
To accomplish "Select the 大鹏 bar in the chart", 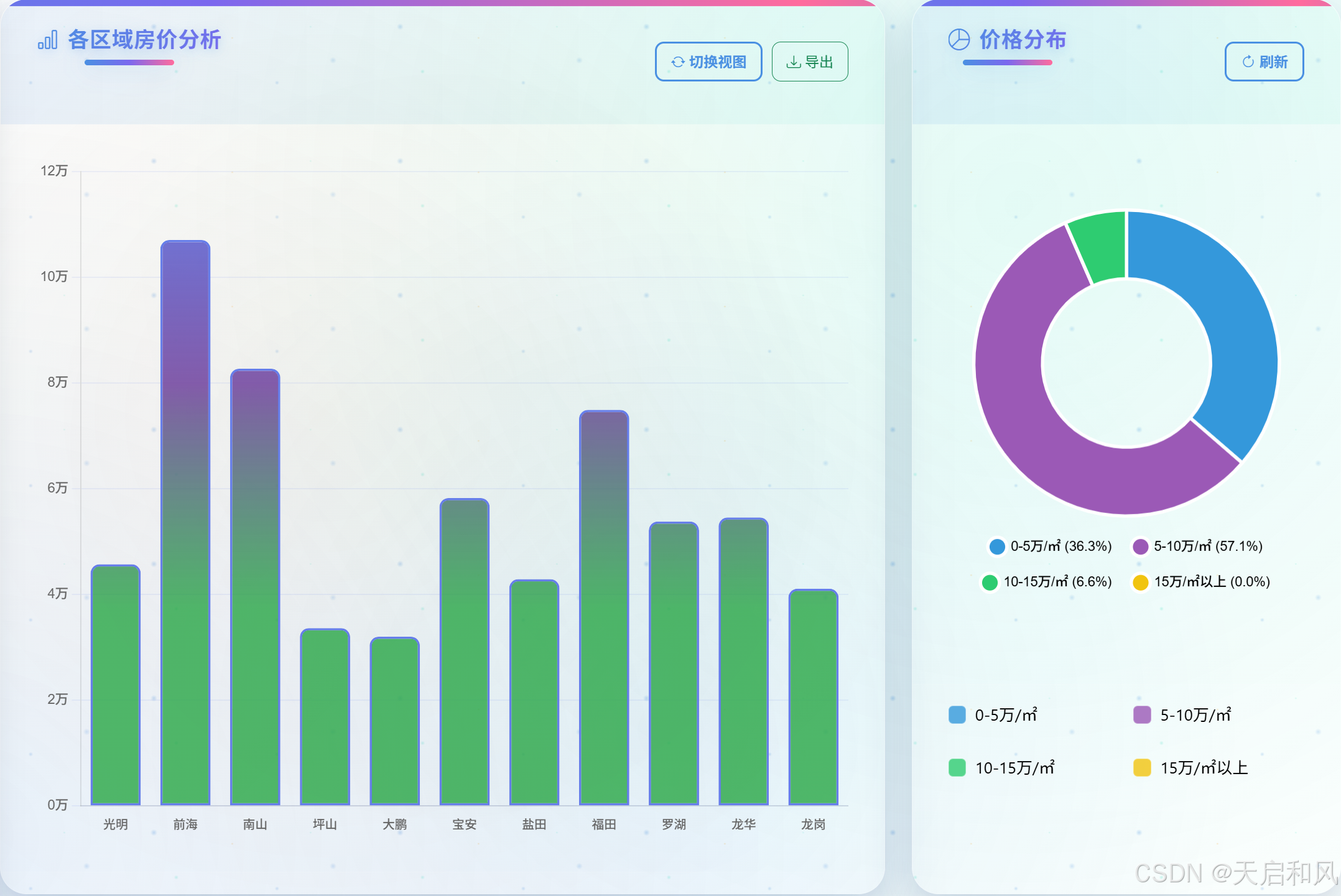I will (x=394, y=721).
